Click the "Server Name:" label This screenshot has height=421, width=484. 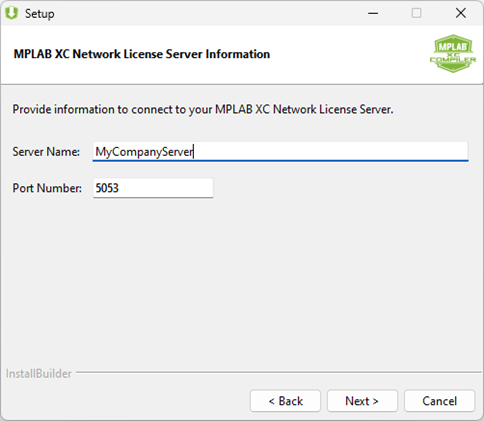click(x=46, y=152)
